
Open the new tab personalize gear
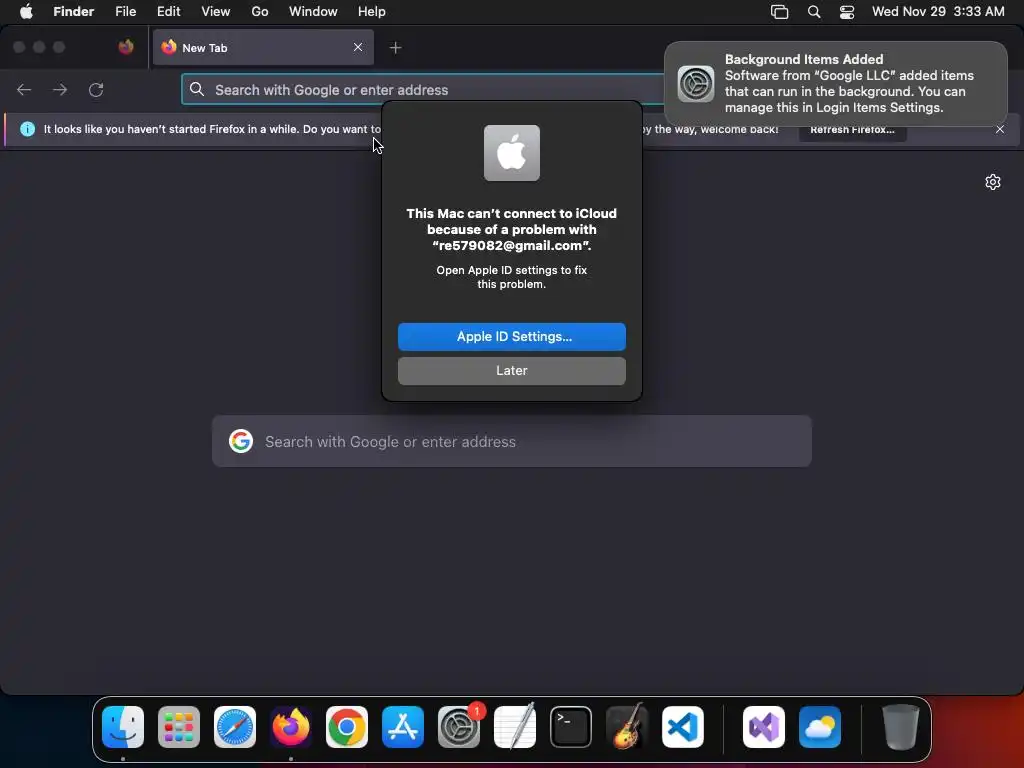pyautogui.click(x=993, y=182)
